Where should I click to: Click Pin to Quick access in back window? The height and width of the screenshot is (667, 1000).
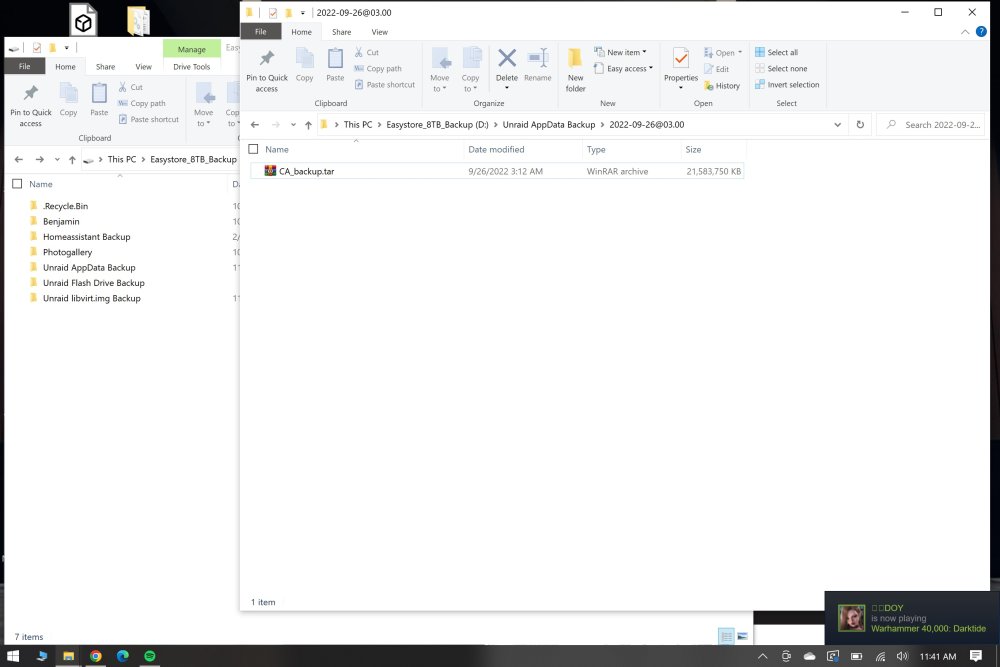(x=31, y=105)
